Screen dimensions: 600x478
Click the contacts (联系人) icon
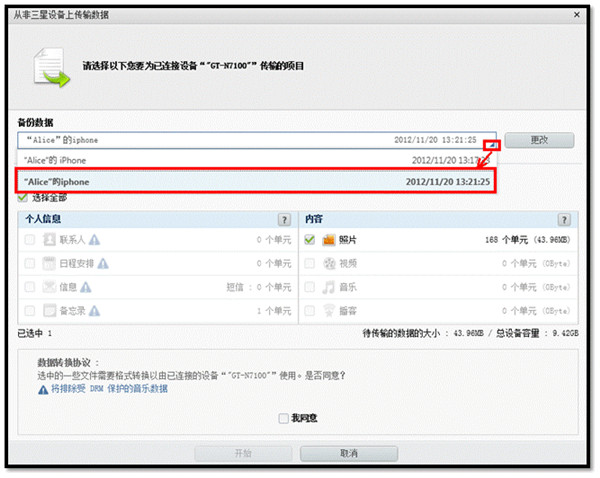click(49, 240)
